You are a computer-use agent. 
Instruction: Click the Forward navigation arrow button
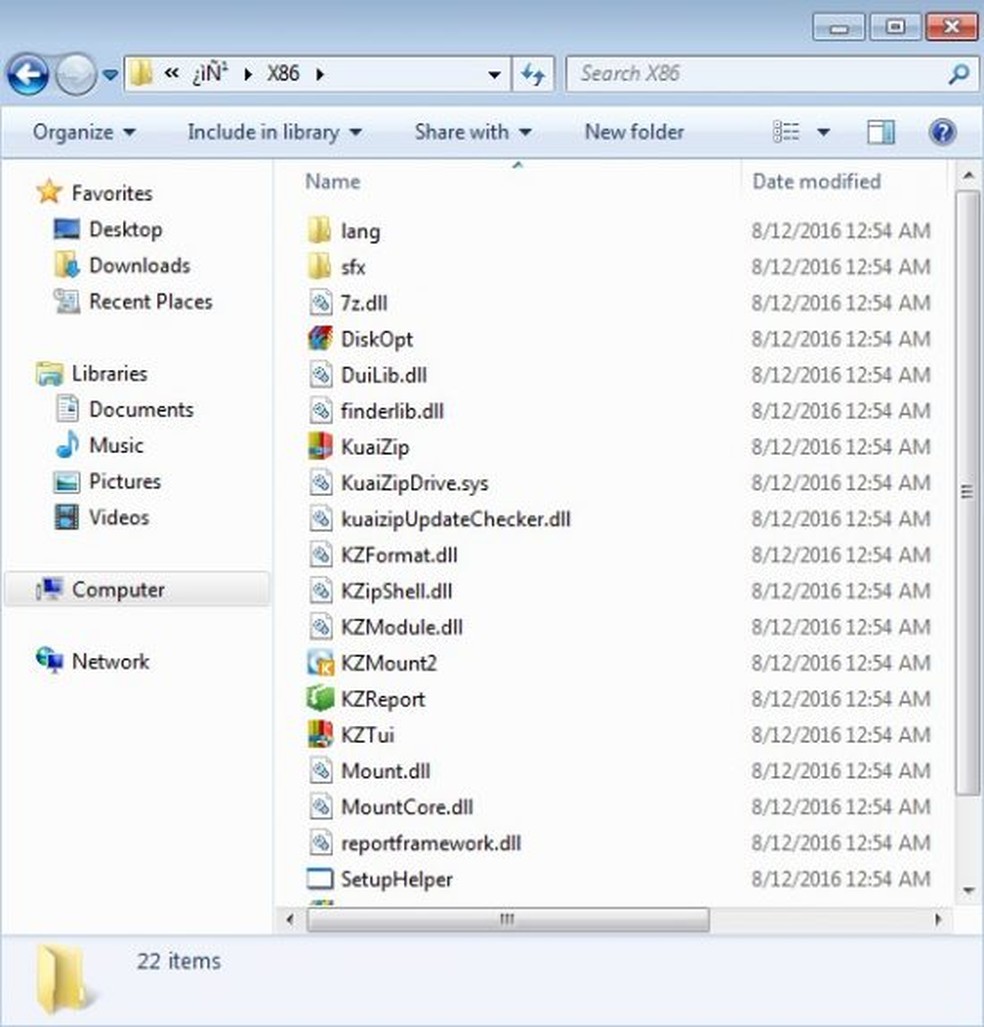click(76, 75)
